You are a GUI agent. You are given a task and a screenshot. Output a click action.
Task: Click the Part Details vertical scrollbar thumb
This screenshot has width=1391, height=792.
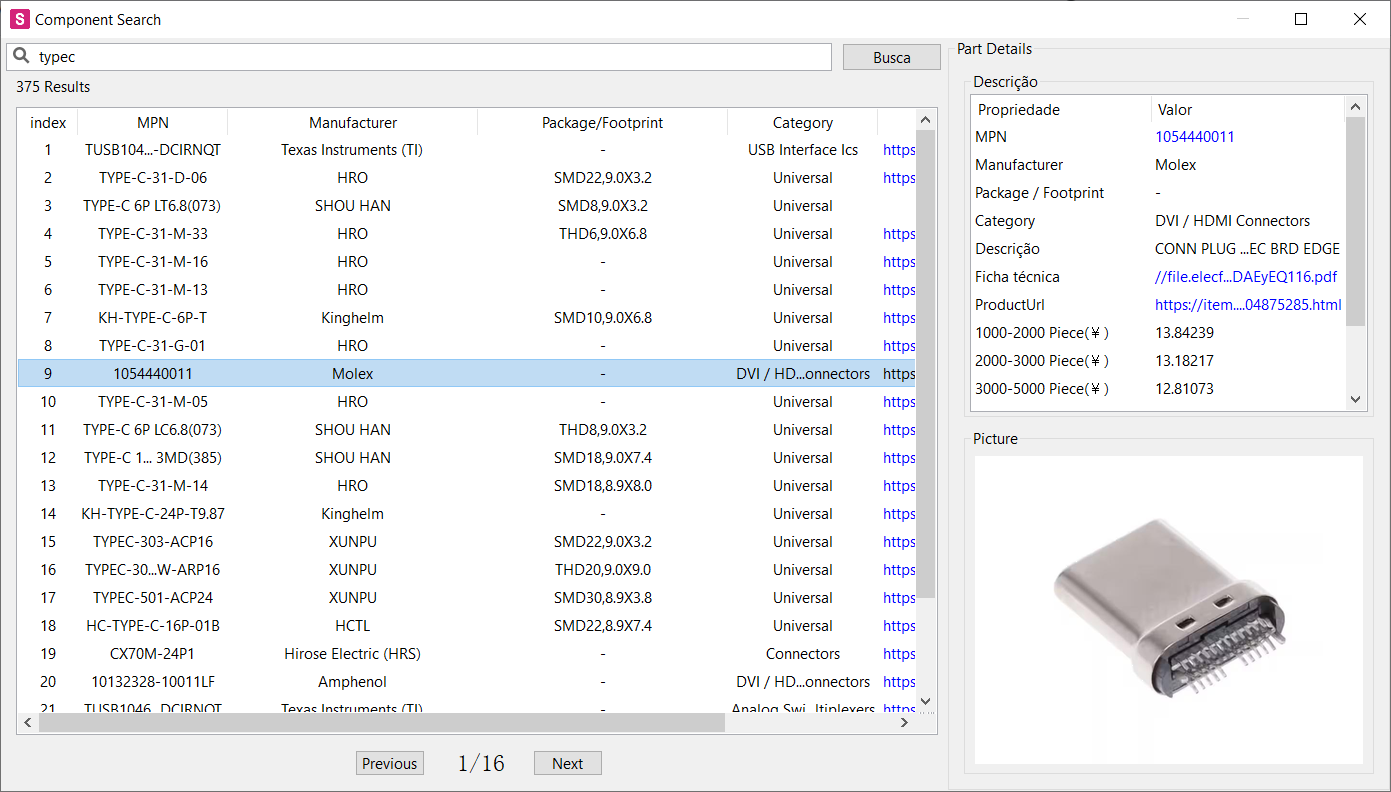1355,221
